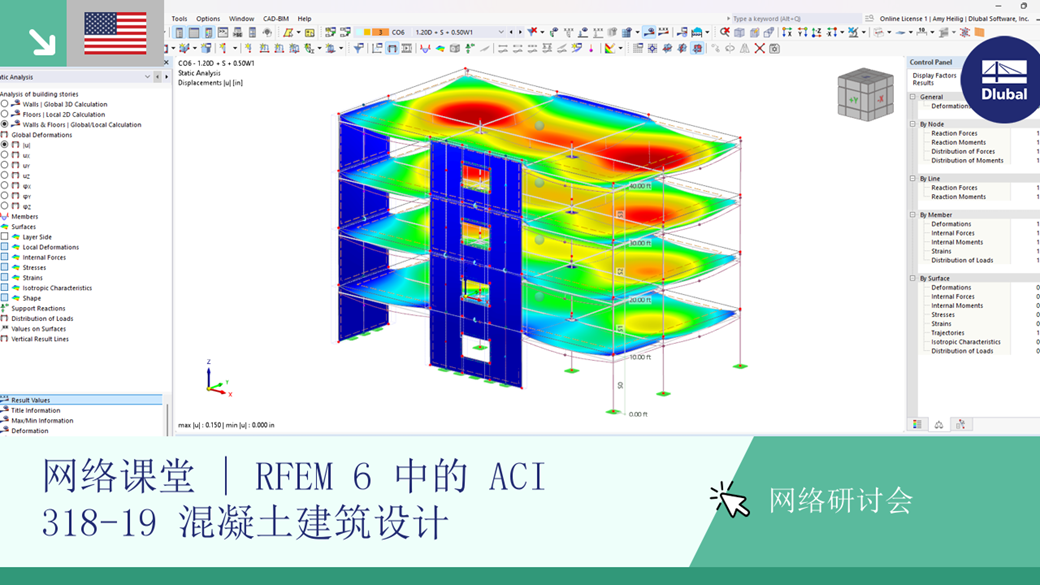
Task: Select Title Information in navigator list
Action: tap(35, 411)
